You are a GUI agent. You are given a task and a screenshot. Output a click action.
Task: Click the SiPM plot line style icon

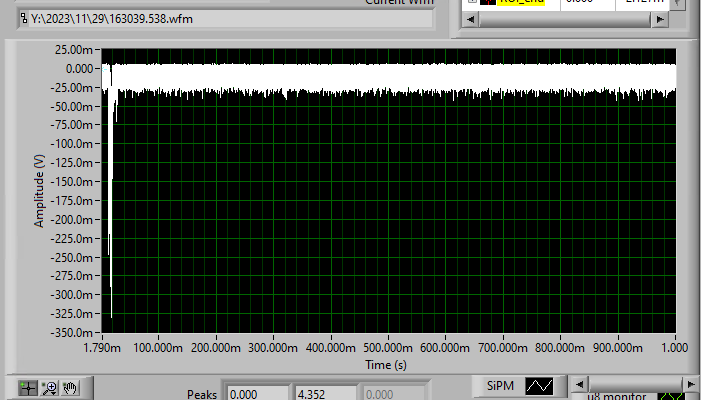tap(539, 386)
